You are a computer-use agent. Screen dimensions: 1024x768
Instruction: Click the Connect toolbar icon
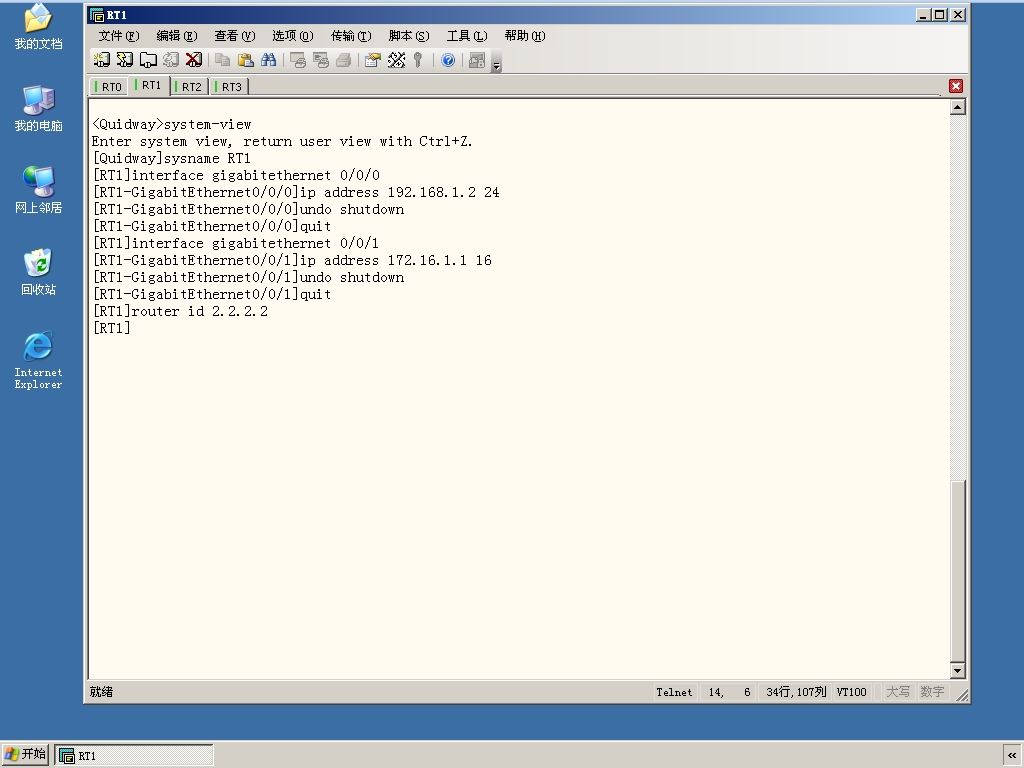pyautogui.click(x=102, y=60)
